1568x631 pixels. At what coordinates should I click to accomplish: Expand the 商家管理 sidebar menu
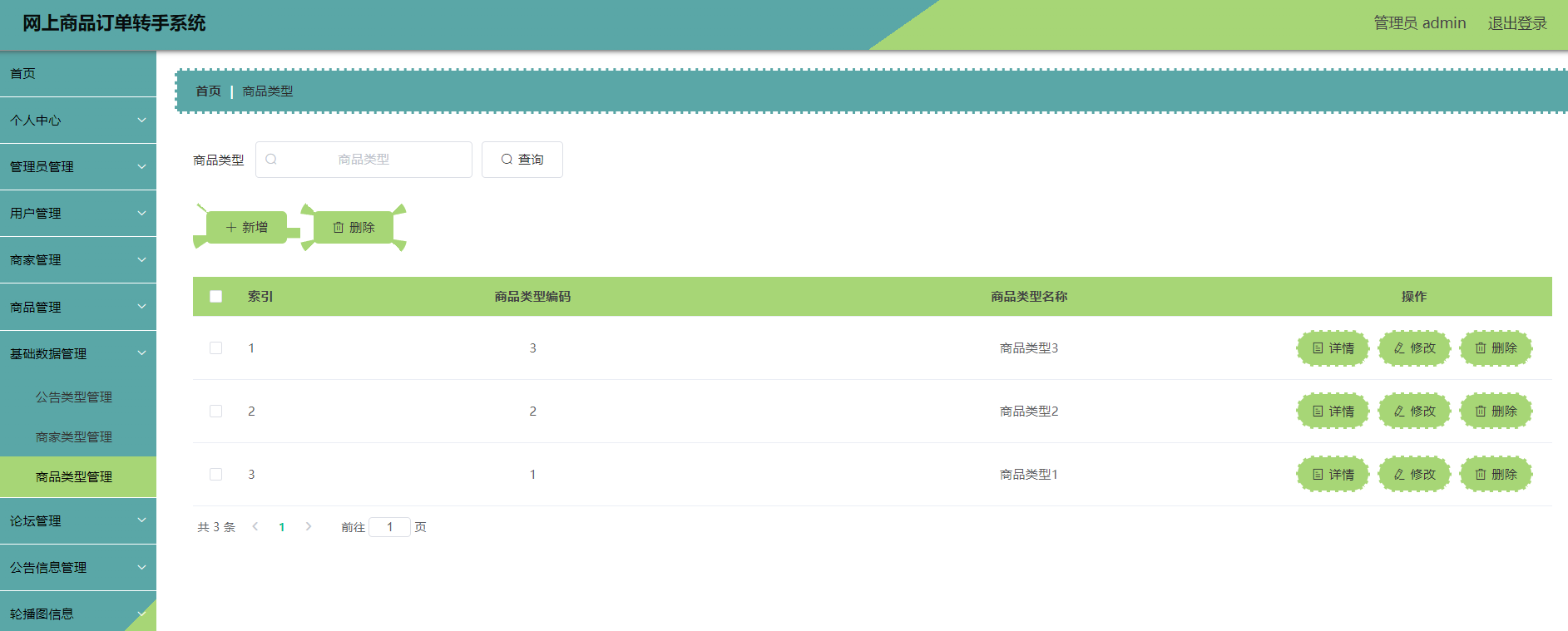tap(78, 260)
